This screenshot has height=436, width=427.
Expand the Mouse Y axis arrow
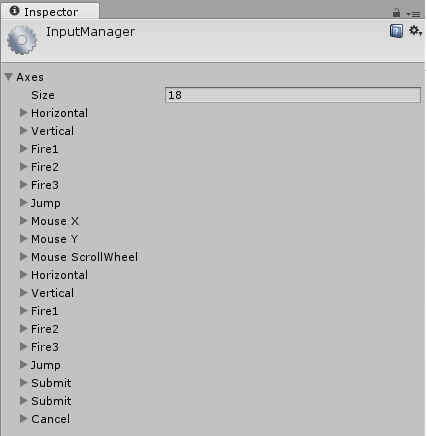tap(23, 239)
